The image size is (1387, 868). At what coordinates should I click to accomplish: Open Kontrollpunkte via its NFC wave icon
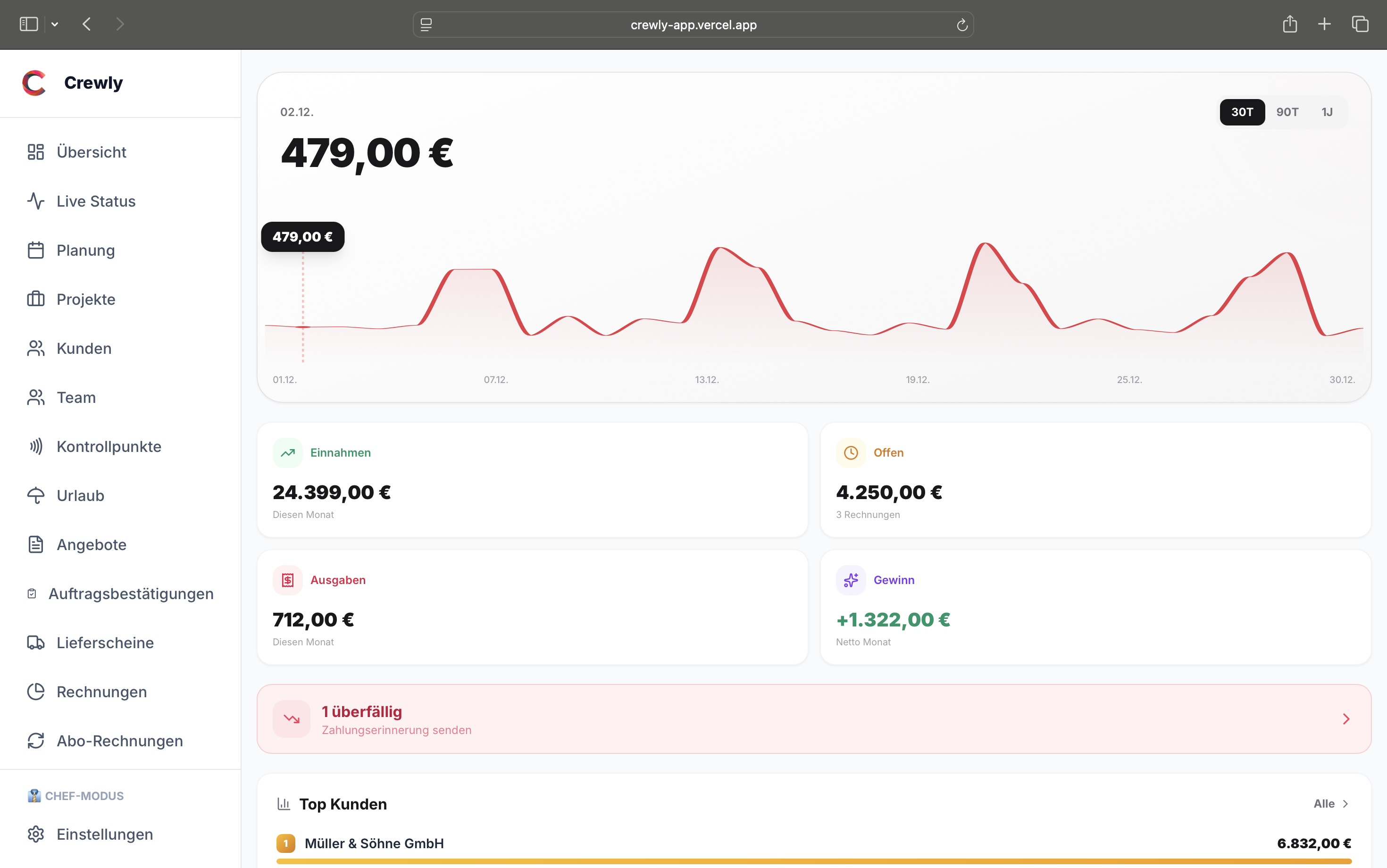pos(35,446)
